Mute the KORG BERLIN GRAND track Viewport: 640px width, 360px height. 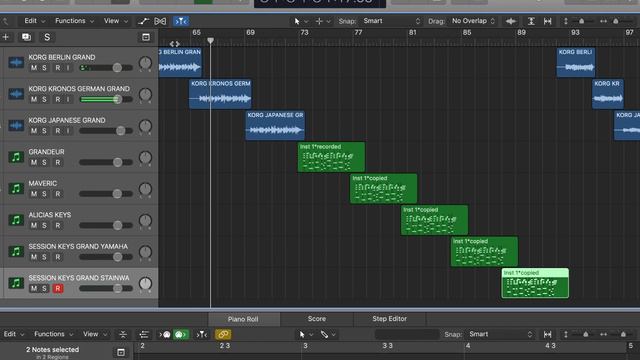pyautogui.click(x=34, y=68)
